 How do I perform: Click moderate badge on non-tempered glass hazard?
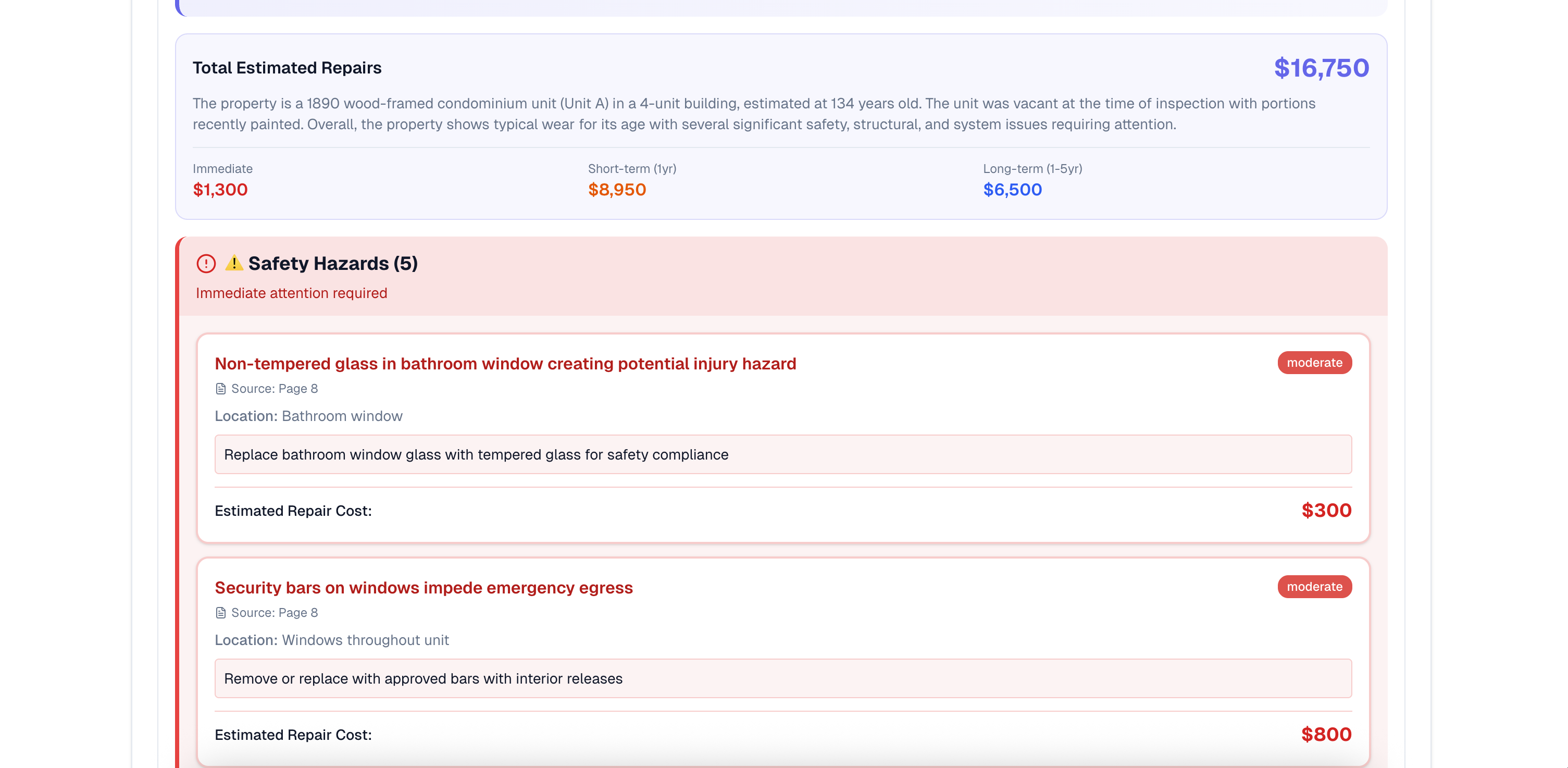point(1314,363)
